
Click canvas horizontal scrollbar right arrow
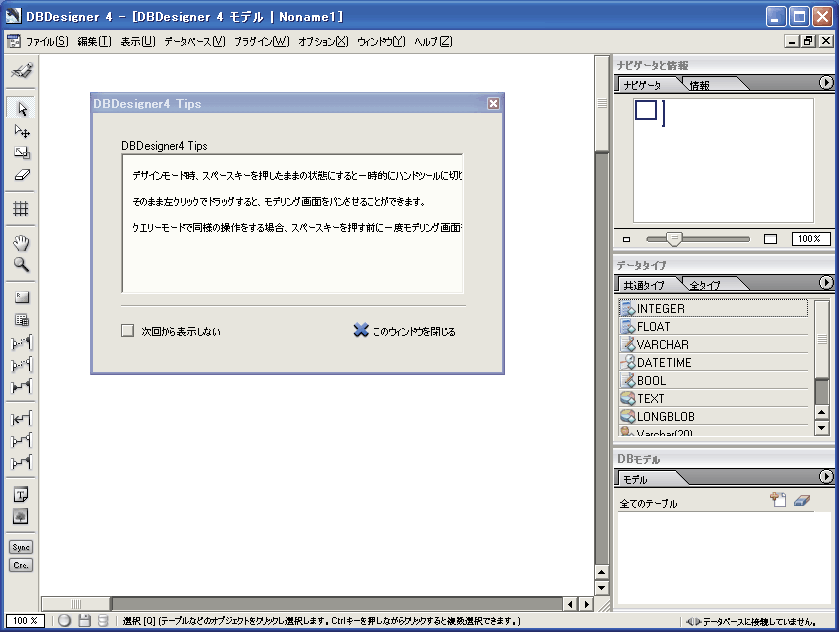pos(587,604)
